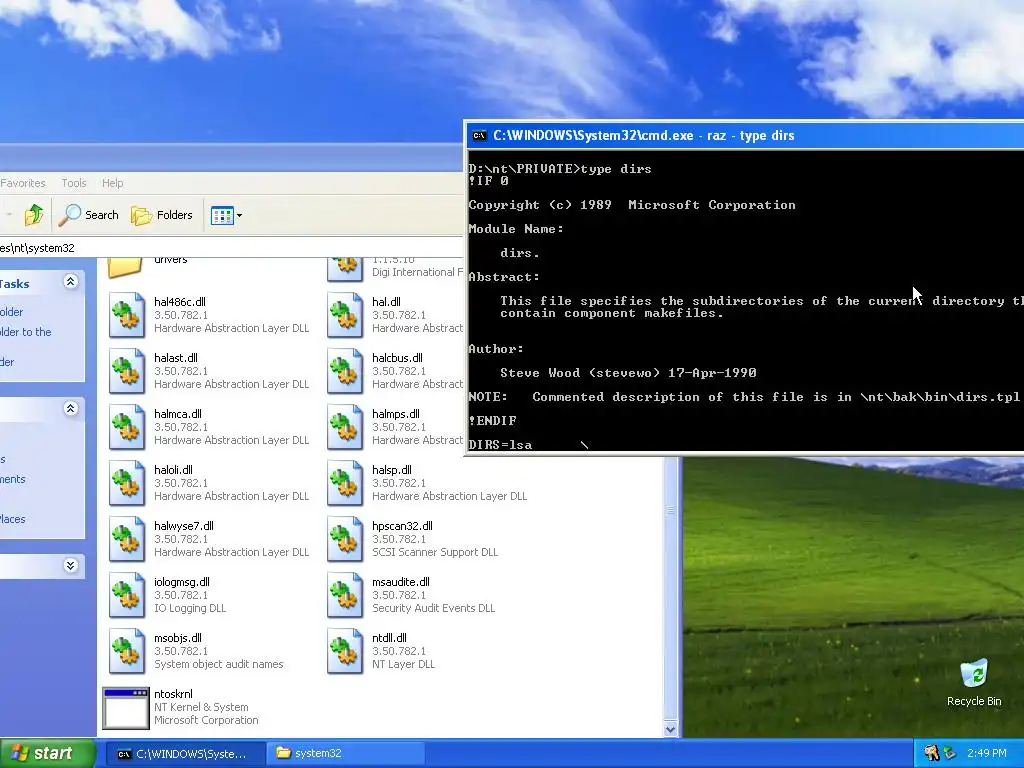Open the Start menu
This screenshot has width=1024, height=768.
(48, 754)
